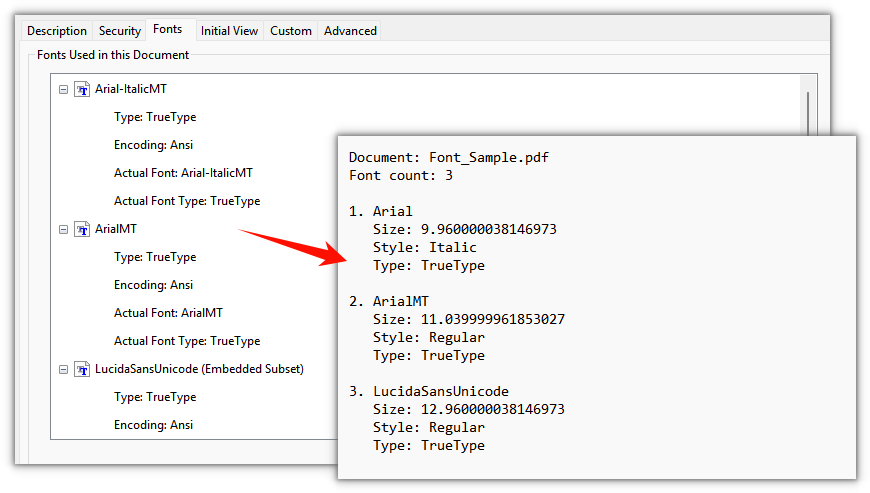Click "Encoding: Ansi" under ArialMT
The height and width of the screenshot is (493, 870).
(153, 285)
